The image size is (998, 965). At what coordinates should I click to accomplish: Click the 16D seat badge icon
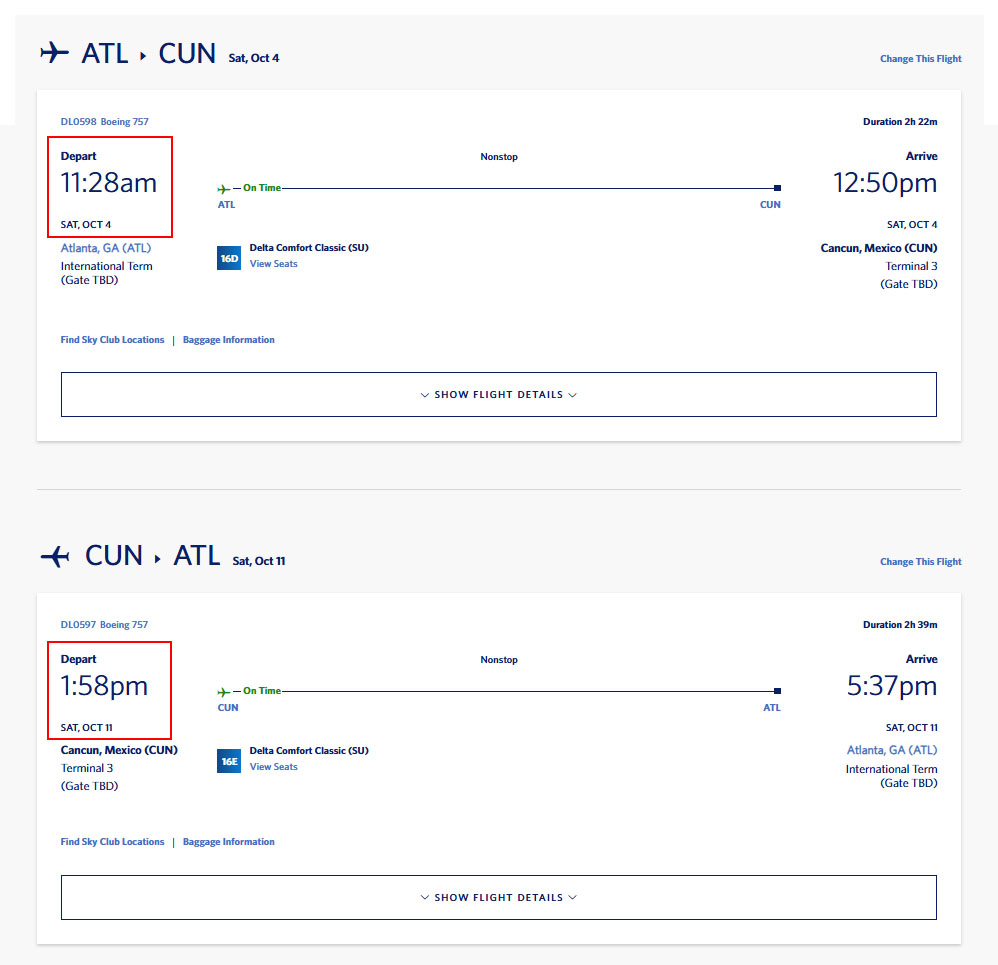[x=229, y=258]
